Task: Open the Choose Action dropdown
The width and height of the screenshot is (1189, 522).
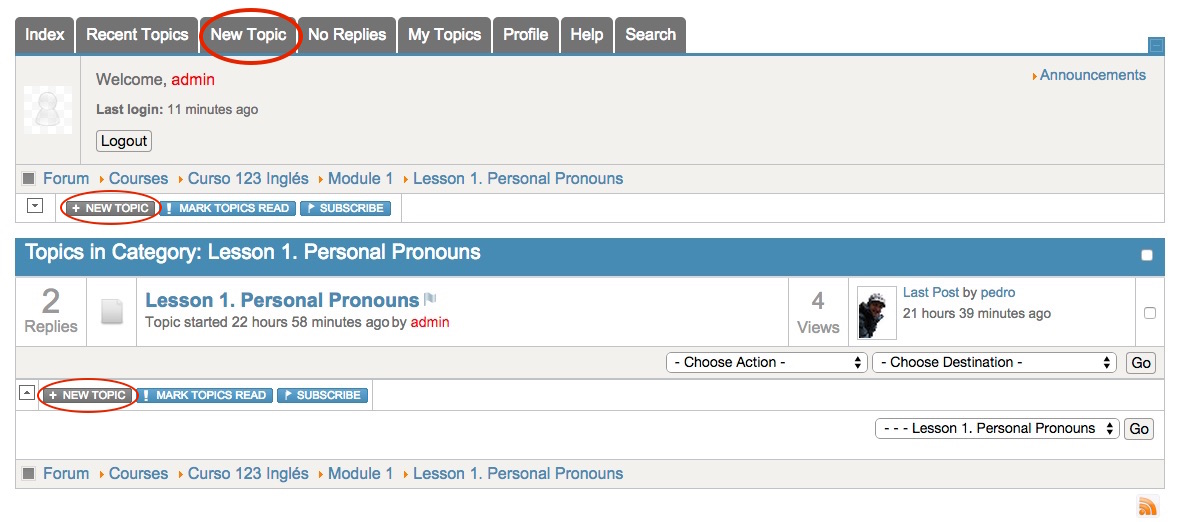Action: (766, 362)
